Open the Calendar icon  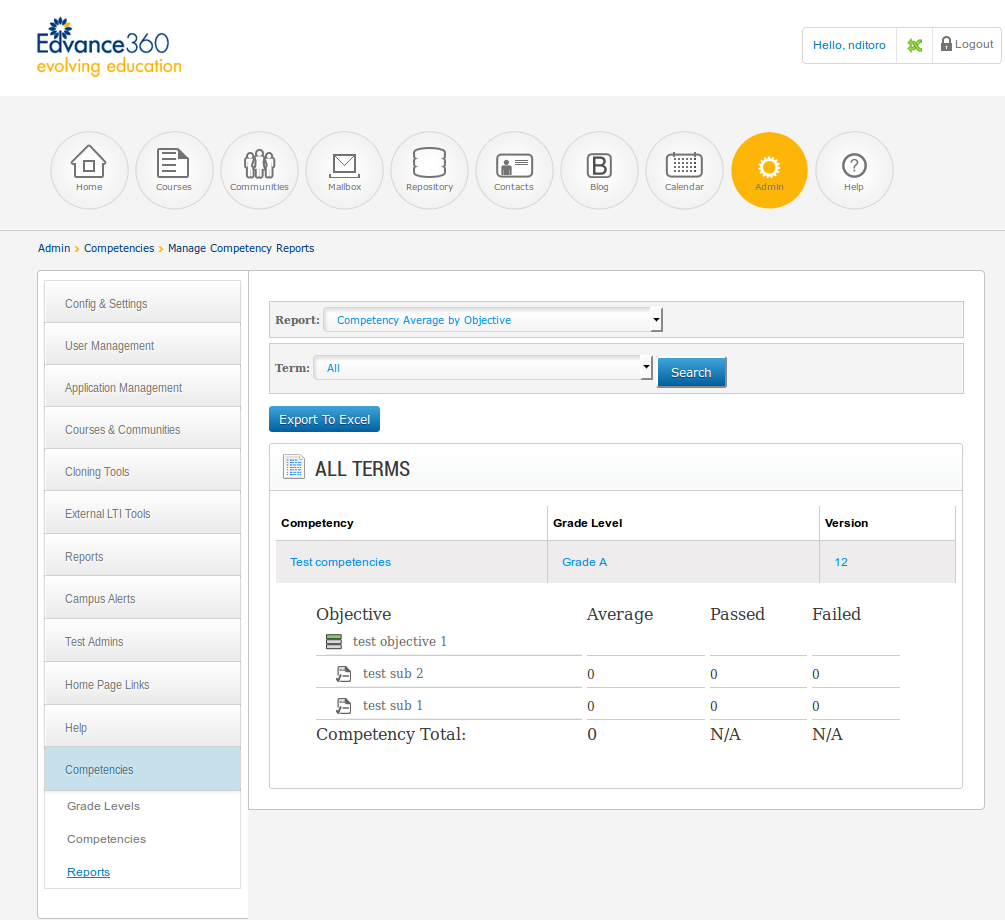[x=684, y=170]
